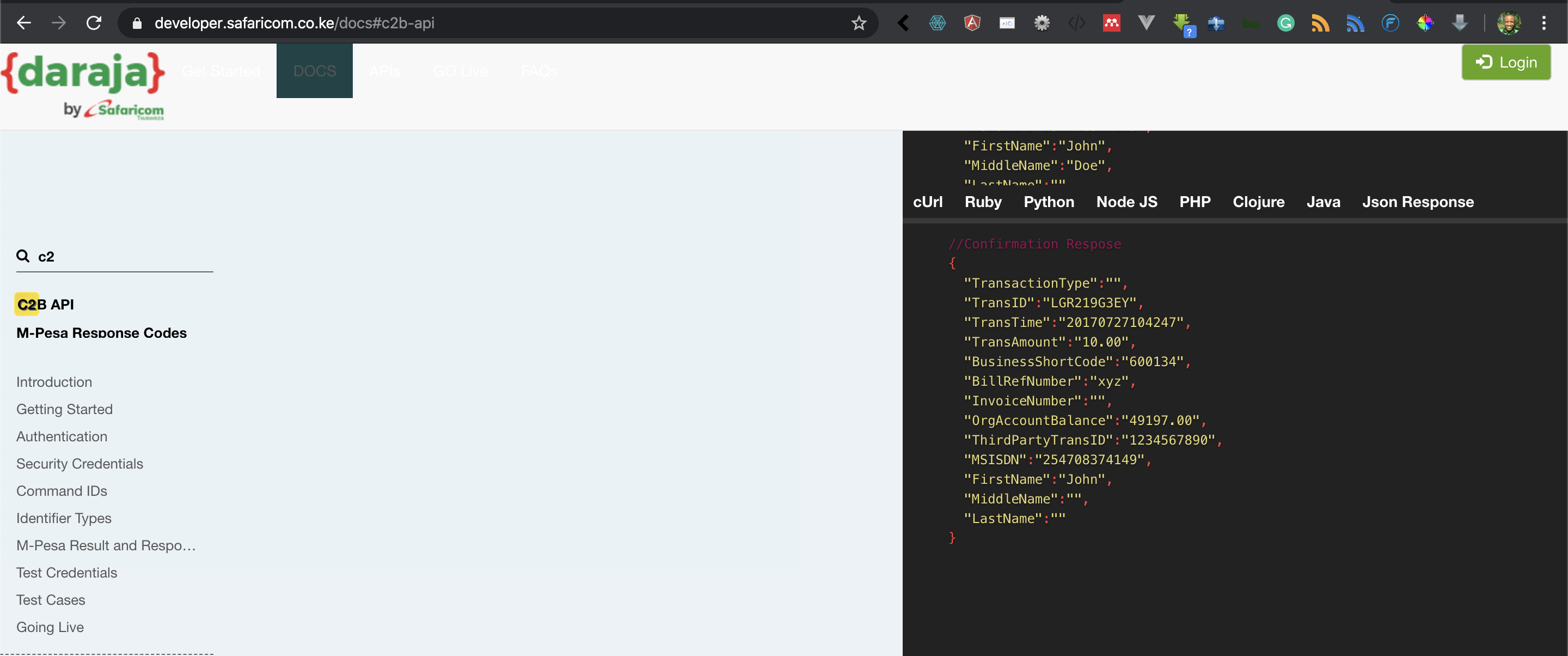Screen dimensions: 1568x656
Task: Click the "BusinessShortCode":"600134" code line
Action: (x=1077, y=361)
